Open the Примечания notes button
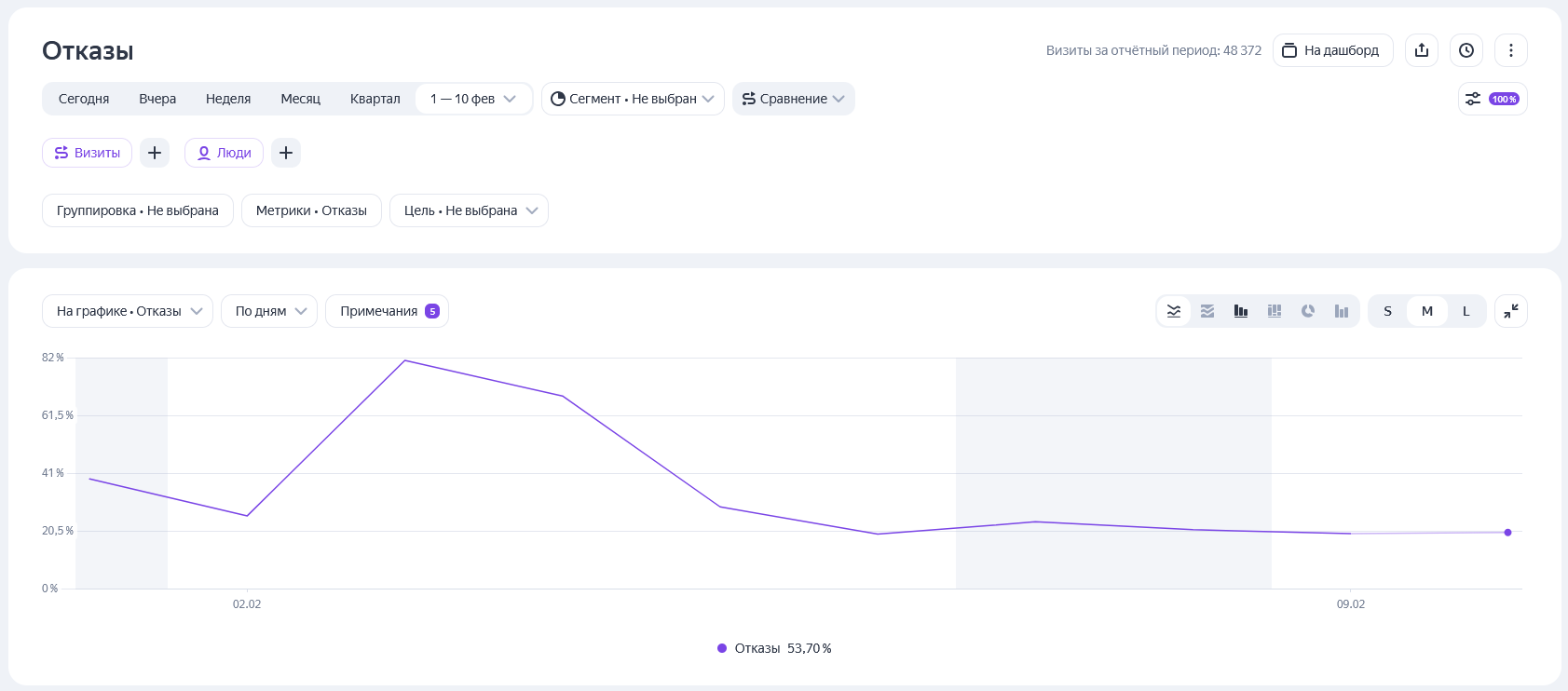Screen dimensions: 1568x691 [x=387, y=311]
